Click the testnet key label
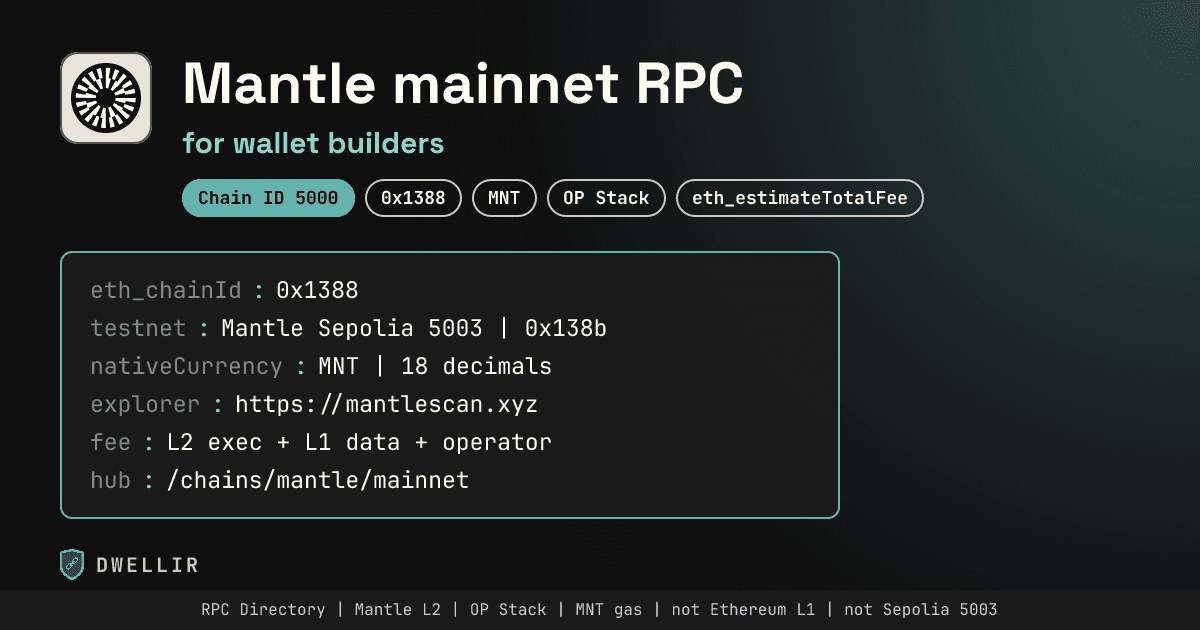The width and height of the screenshot is (1200, 630). pyautogui.click(x=138, y=329)
